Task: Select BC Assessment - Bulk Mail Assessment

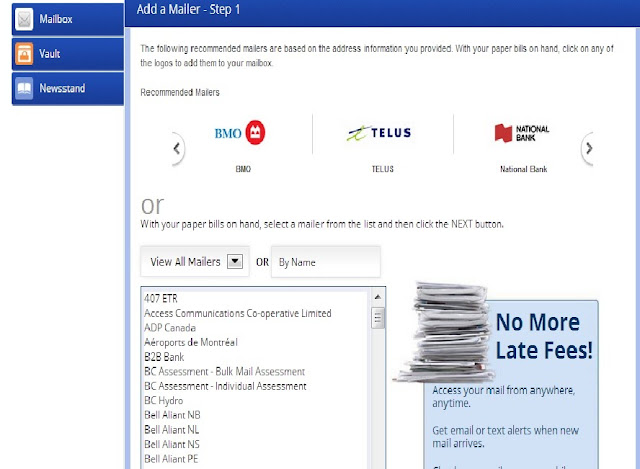Action: 224,371
